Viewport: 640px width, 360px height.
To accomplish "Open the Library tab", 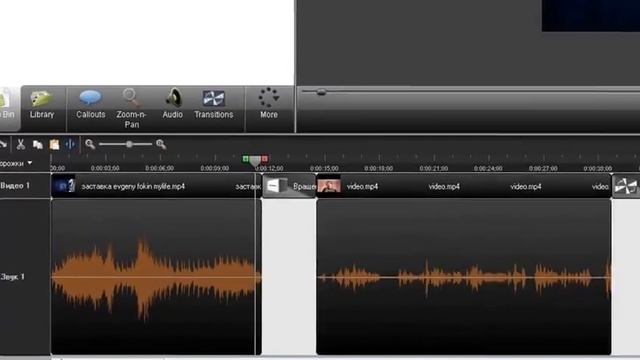I will point(42,105).
